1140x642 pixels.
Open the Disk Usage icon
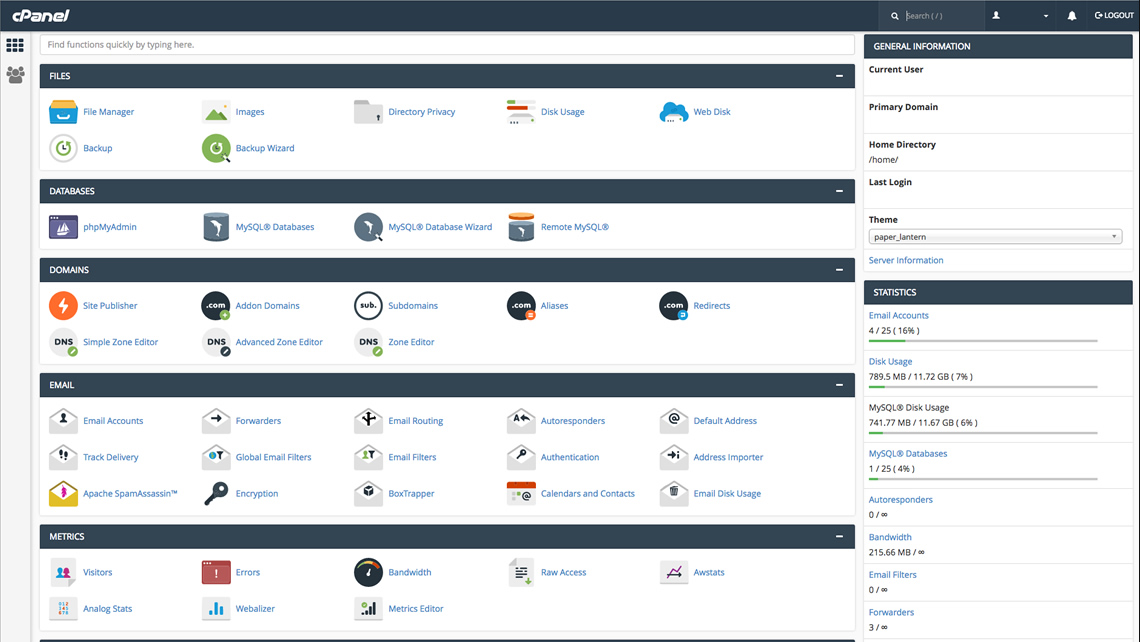coord(521,112)
